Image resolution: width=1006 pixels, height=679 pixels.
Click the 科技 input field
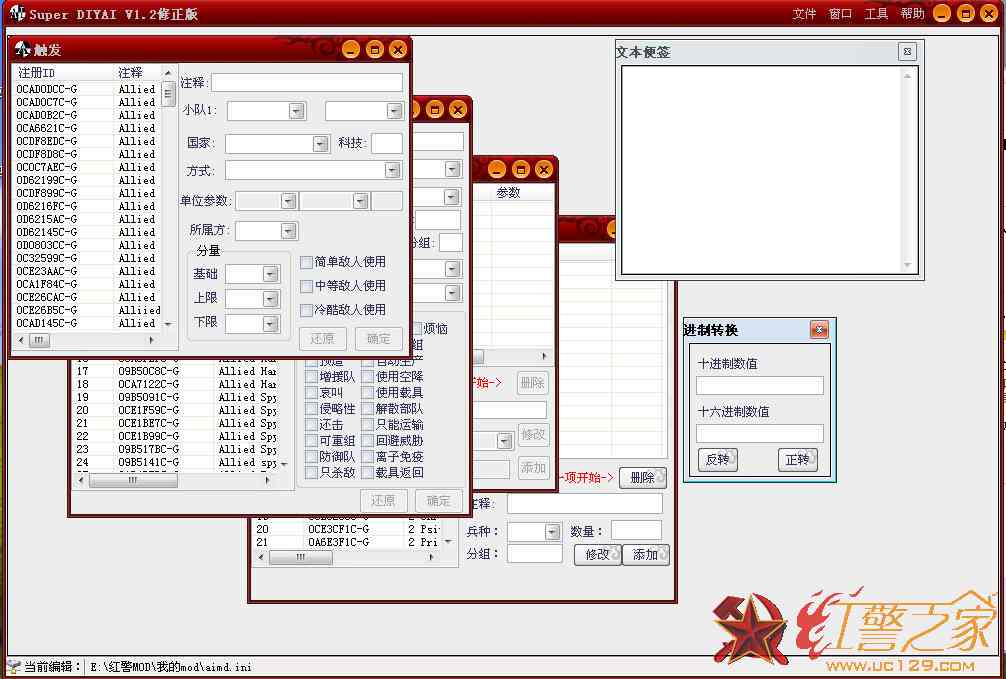pos(387,144)
